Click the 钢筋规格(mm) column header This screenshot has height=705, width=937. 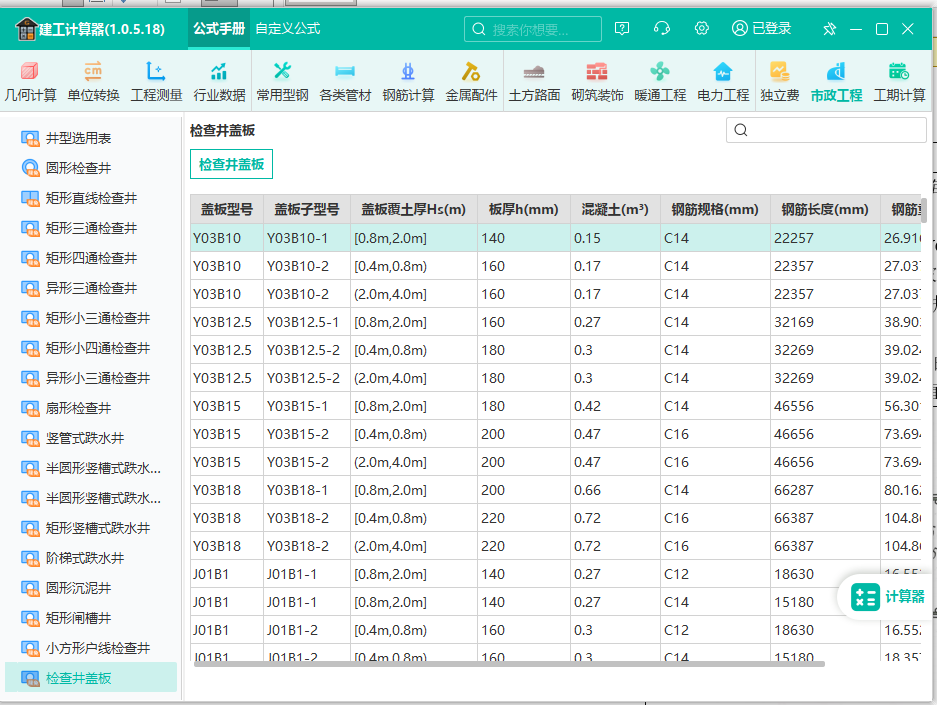click(x=715, y=209)
